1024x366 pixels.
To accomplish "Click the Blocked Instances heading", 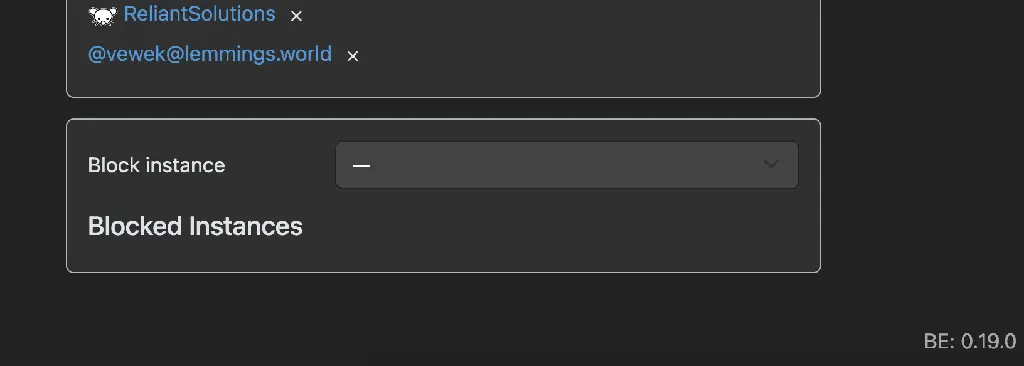I will (x=195, y=226).
